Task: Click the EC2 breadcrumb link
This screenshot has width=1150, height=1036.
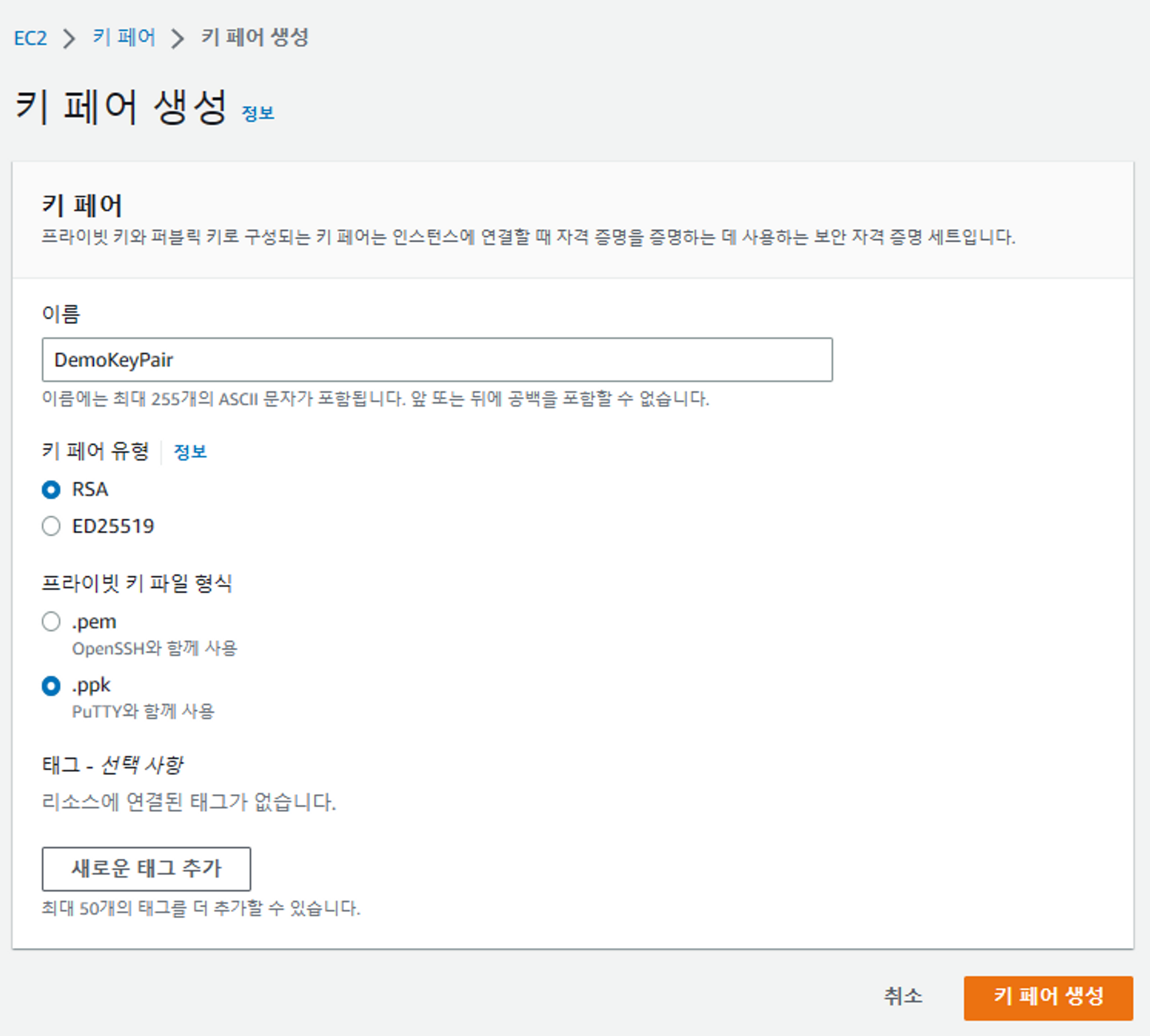Action: pyautogui.click(x=30, y=38)
